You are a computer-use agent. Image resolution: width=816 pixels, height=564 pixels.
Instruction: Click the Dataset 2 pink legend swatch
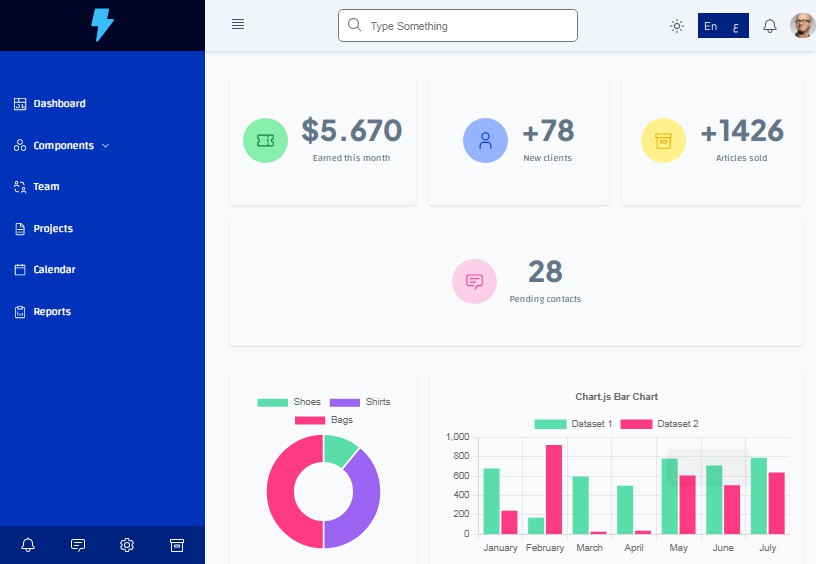pyautogui.click(x=636, y=424)
